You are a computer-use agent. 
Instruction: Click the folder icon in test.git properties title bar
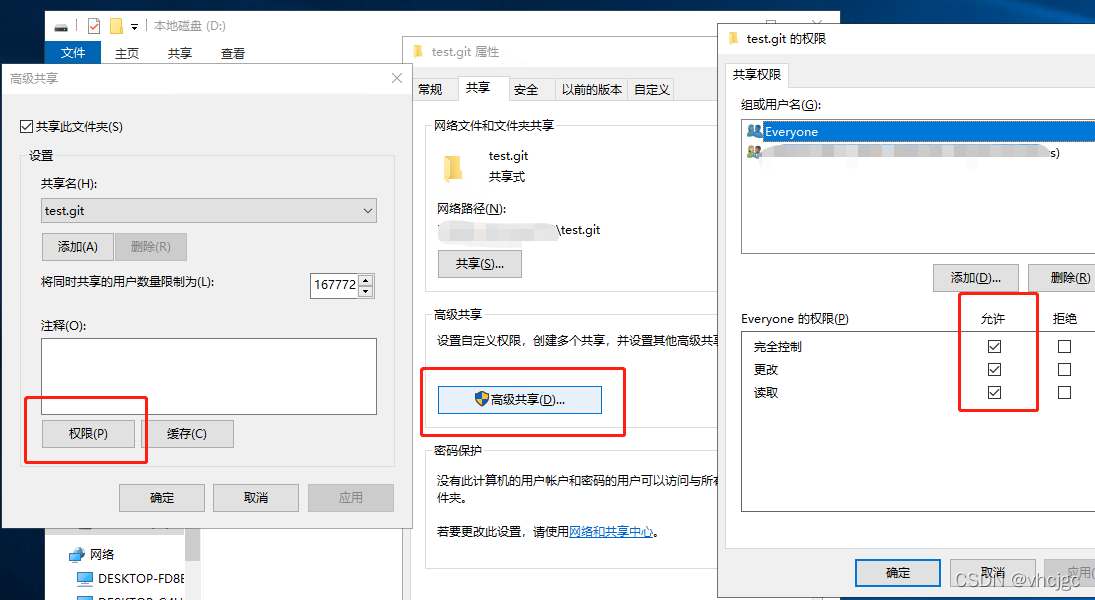pos(418,51)
